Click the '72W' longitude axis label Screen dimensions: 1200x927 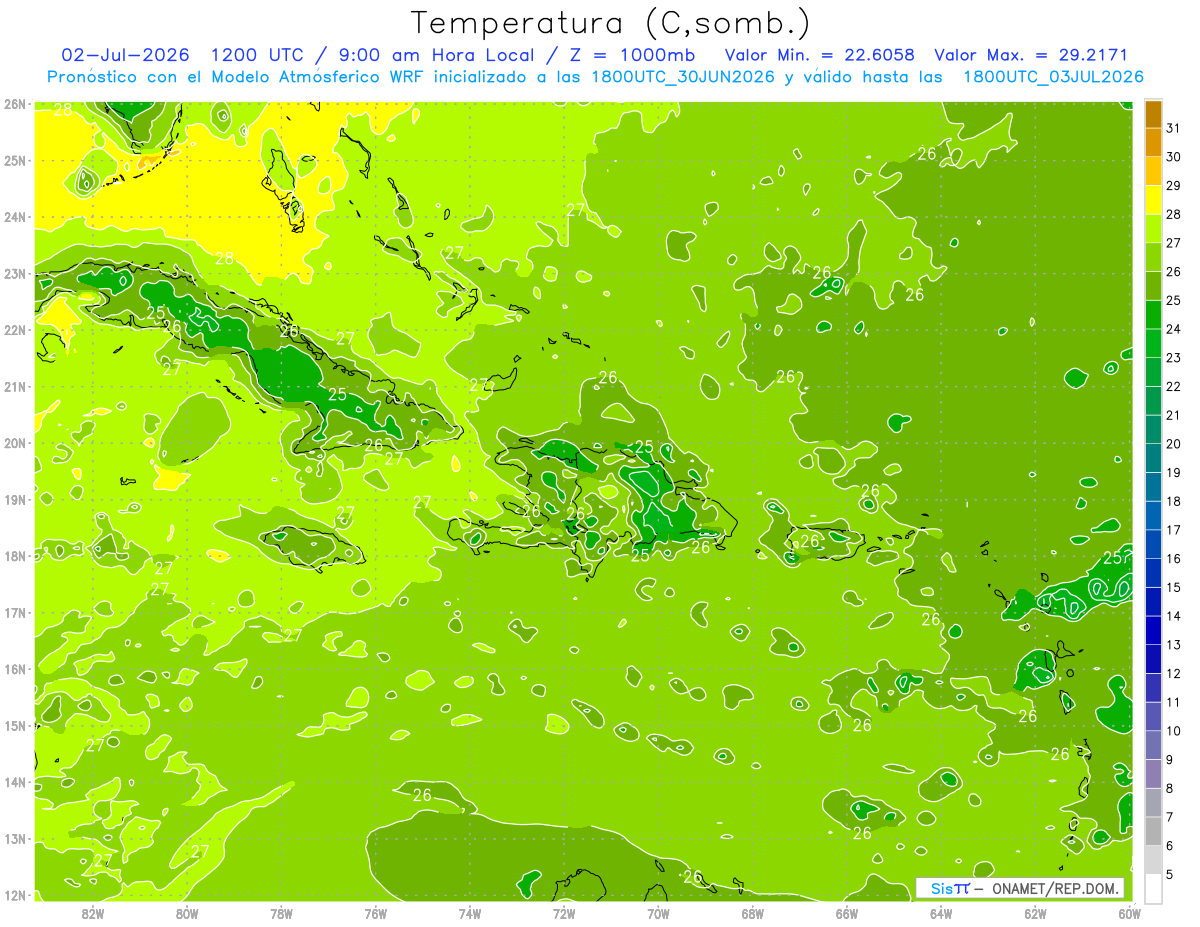[564, 913]
